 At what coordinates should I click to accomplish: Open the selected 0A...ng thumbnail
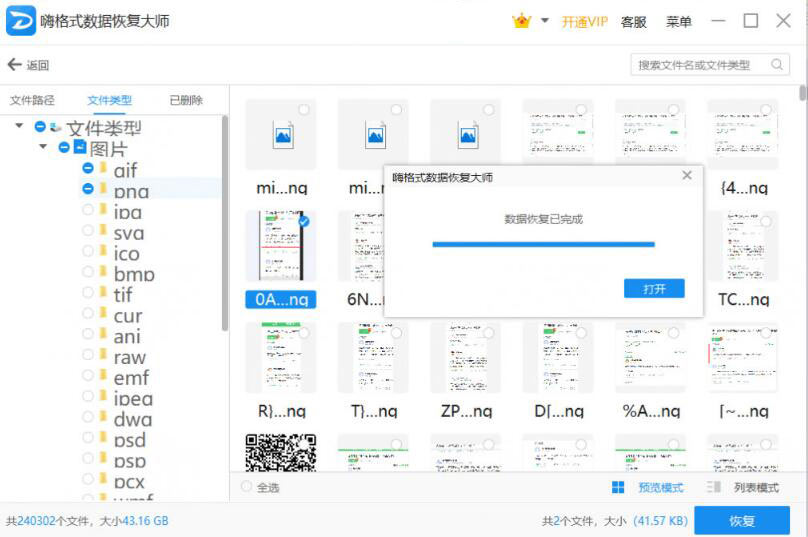tap(281, 245)
